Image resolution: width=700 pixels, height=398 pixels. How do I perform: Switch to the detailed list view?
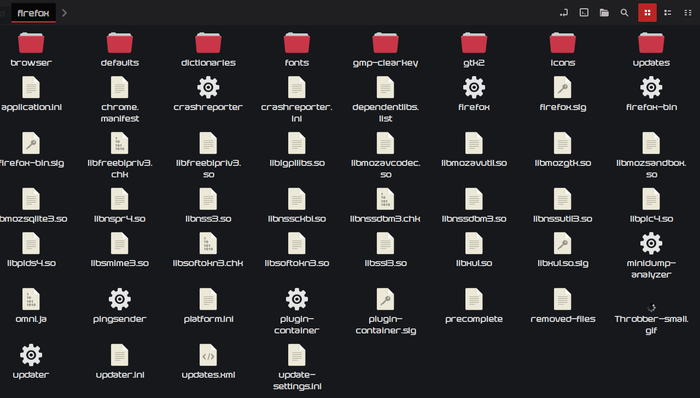pos(668,12)
